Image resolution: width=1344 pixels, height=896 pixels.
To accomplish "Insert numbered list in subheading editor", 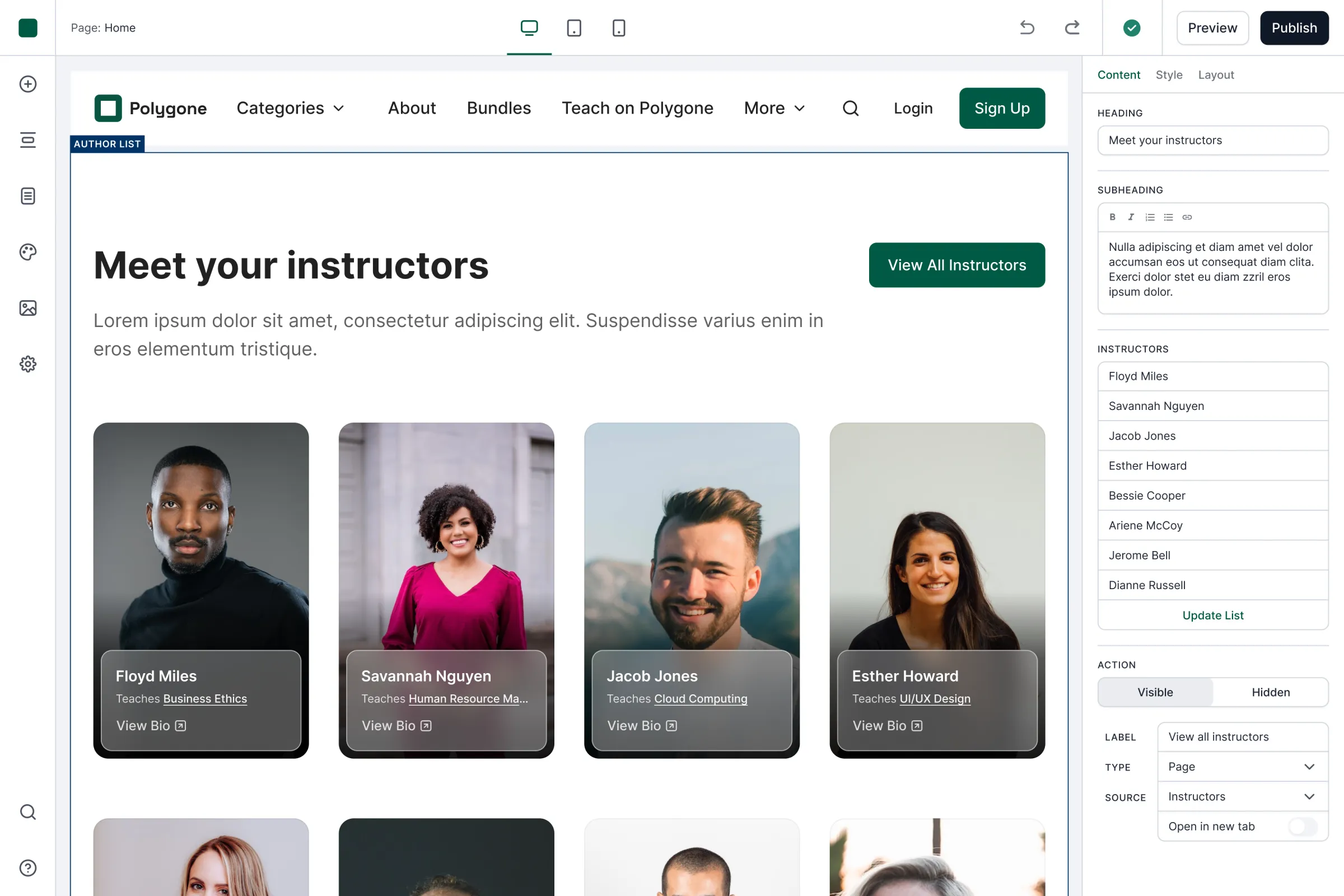I will click(1150, 217).
